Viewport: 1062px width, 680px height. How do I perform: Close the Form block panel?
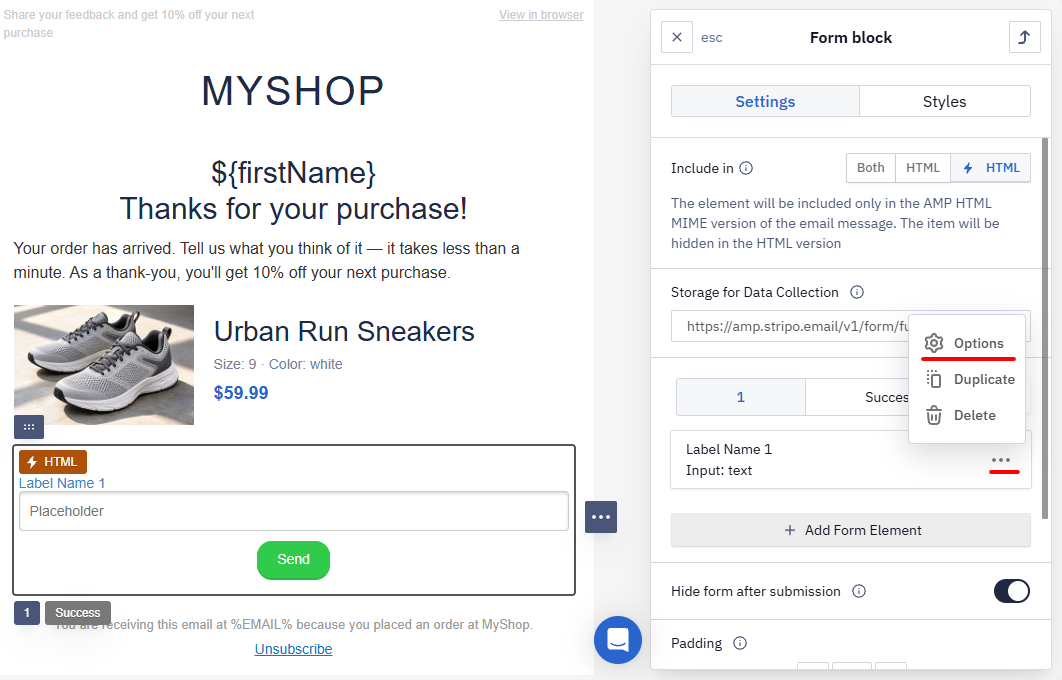(677, 37)
